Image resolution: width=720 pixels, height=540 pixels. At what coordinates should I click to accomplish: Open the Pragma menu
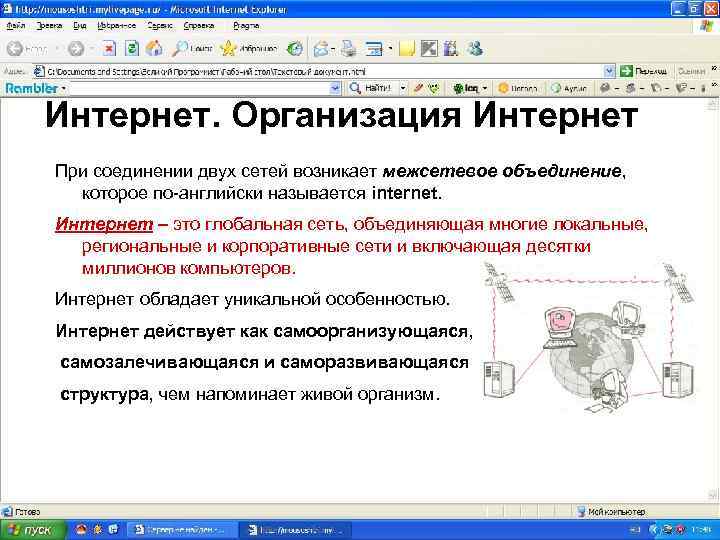click(x=246, y=26)
